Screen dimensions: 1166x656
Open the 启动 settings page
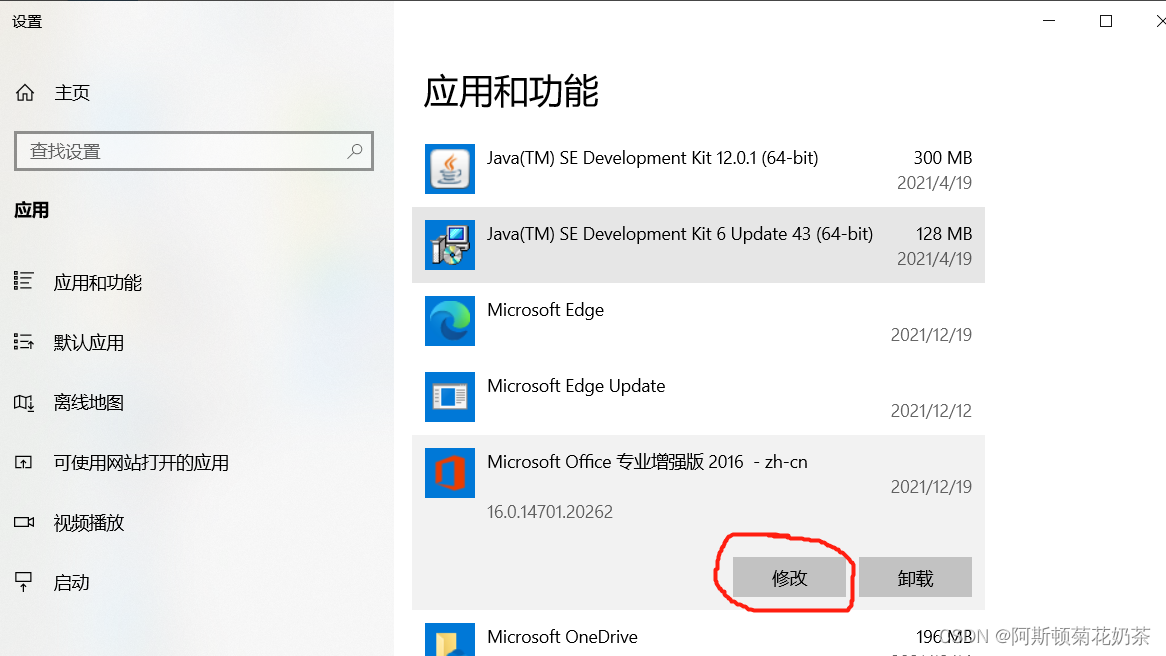[71, 582]
